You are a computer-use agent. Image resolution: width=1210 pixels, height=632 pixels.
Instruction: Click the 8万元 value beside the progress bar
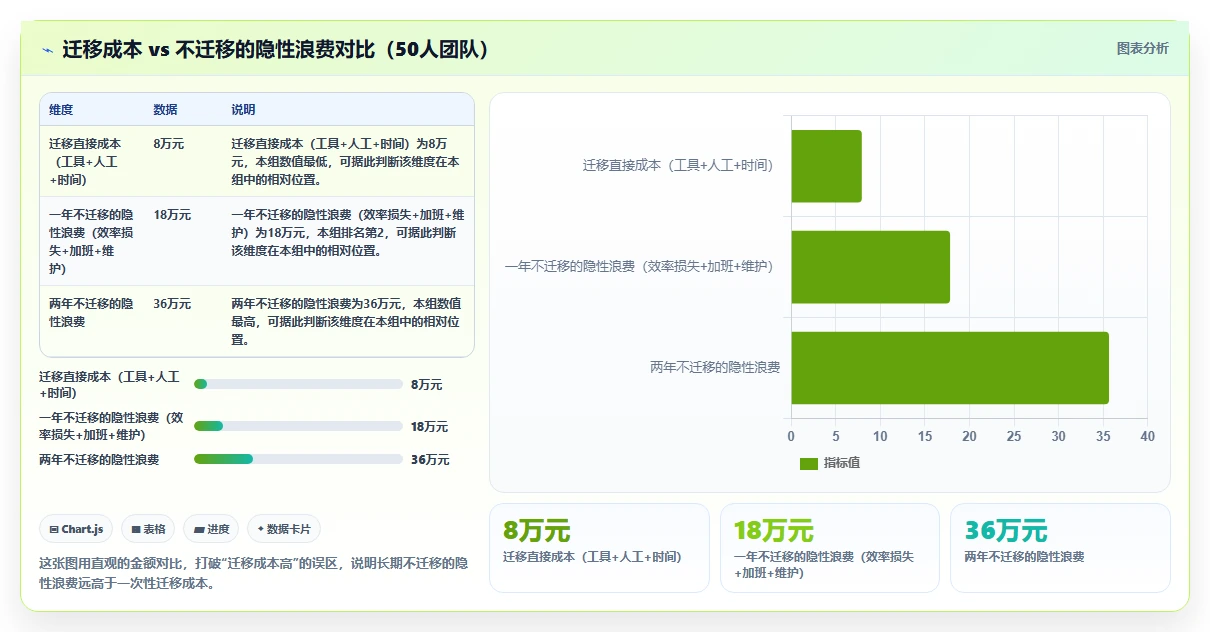click(426, 385)
